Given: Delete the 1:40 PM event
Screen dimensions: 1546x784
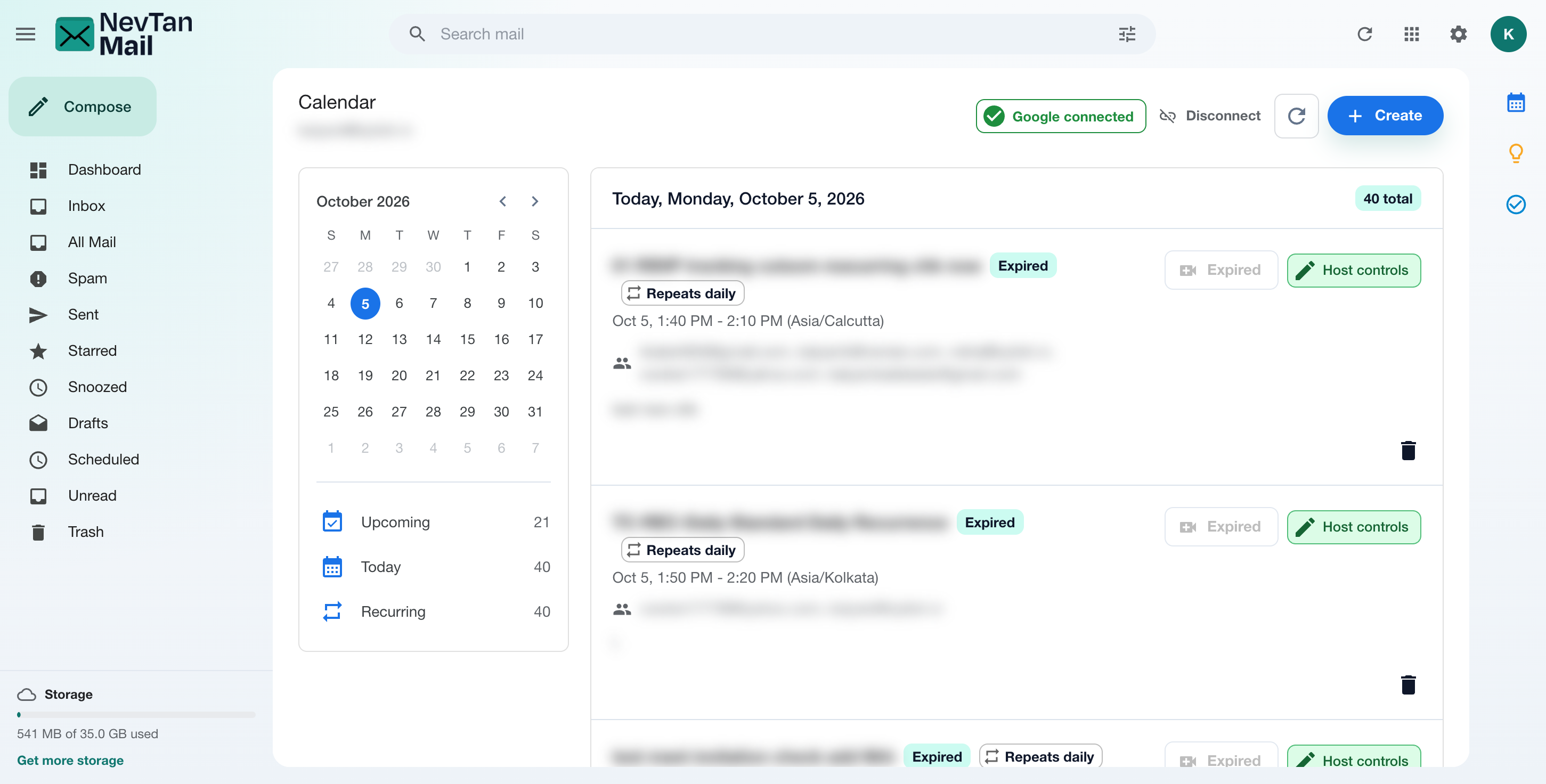Looking at the screenshot, I should pyautogui.click(x=1408, y=450).
